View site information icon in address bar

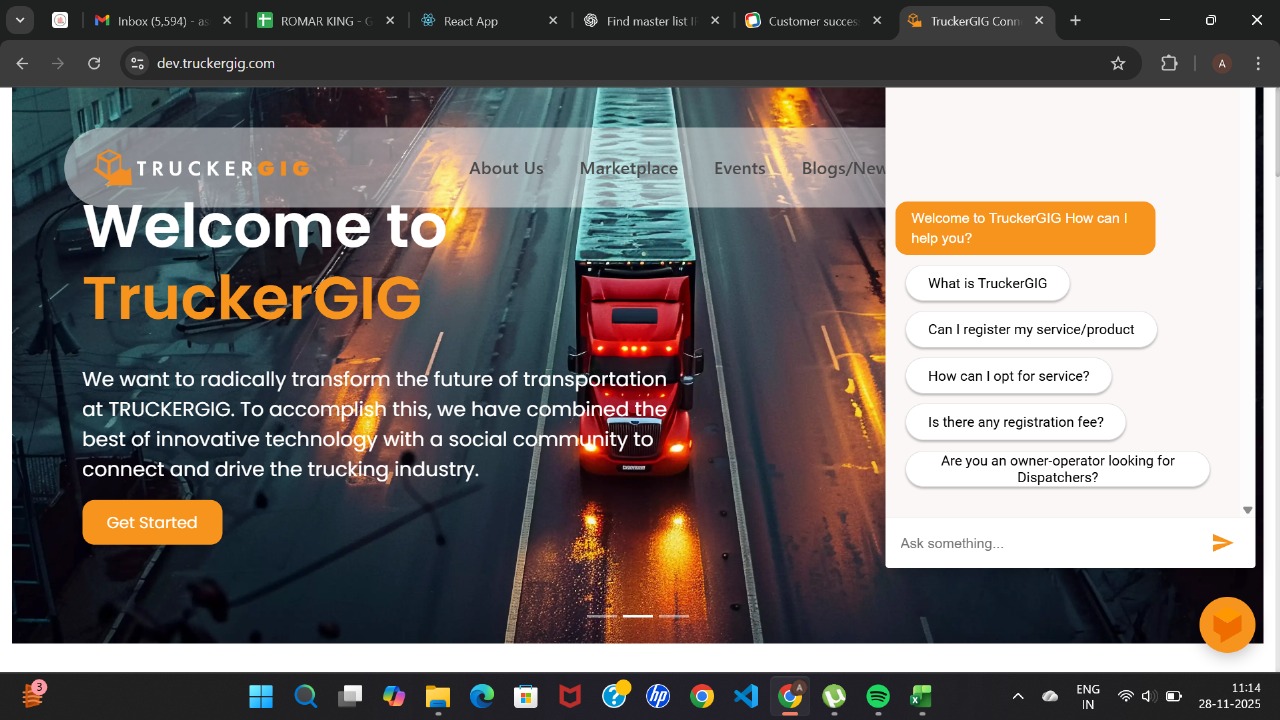pyautogui.click(x=138, y=63)
